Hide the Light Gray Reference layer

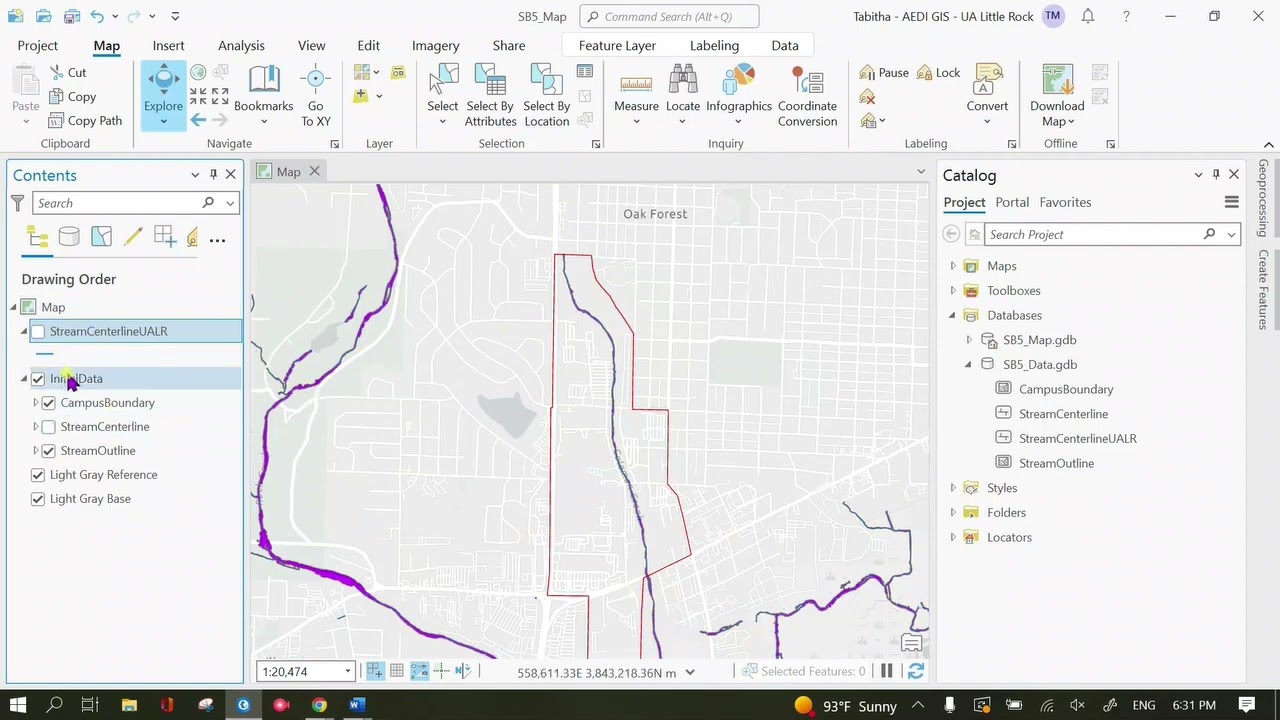[38, 475]
